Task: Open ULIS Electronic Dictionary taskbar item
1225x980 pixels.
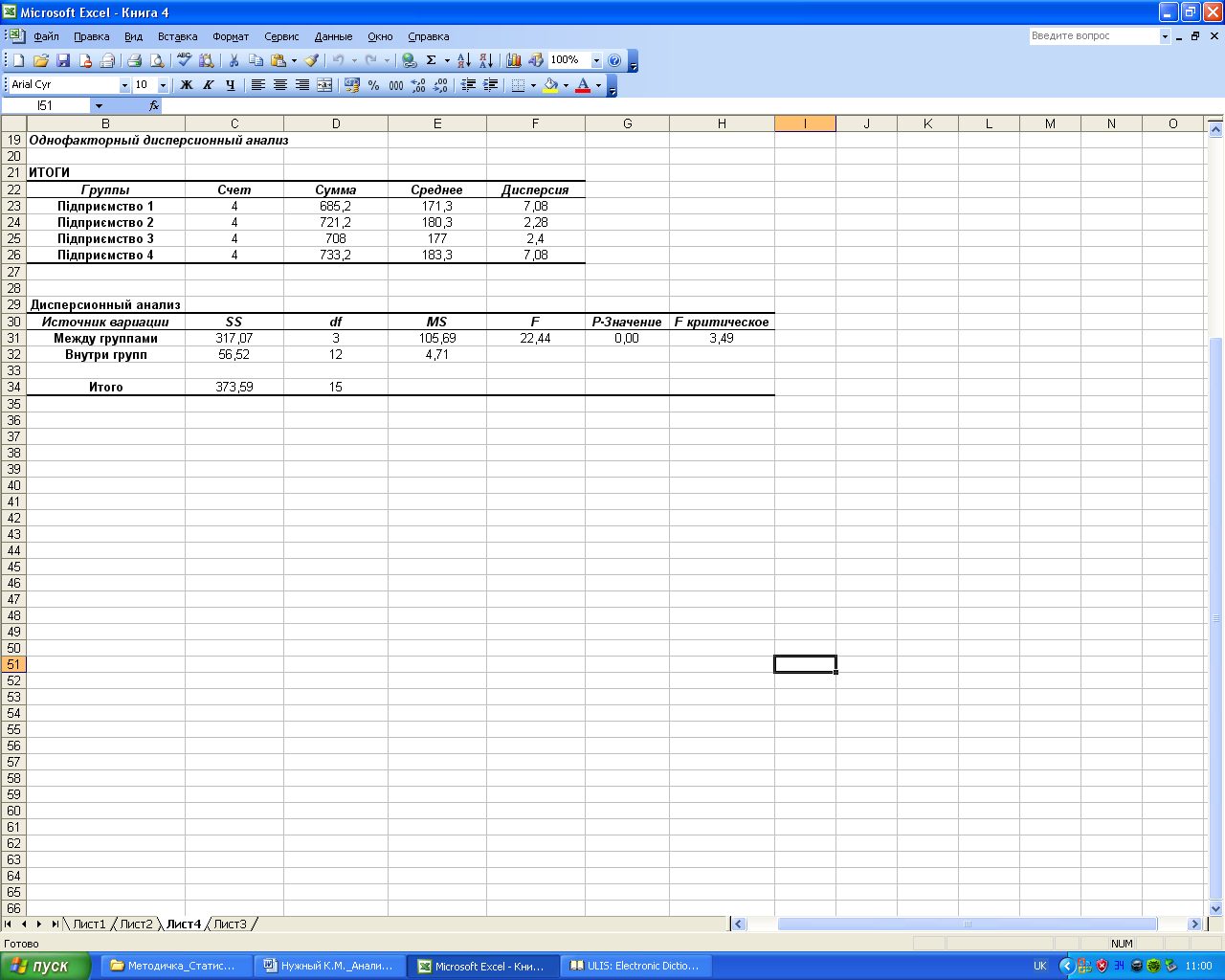Action: click(635, 966)
